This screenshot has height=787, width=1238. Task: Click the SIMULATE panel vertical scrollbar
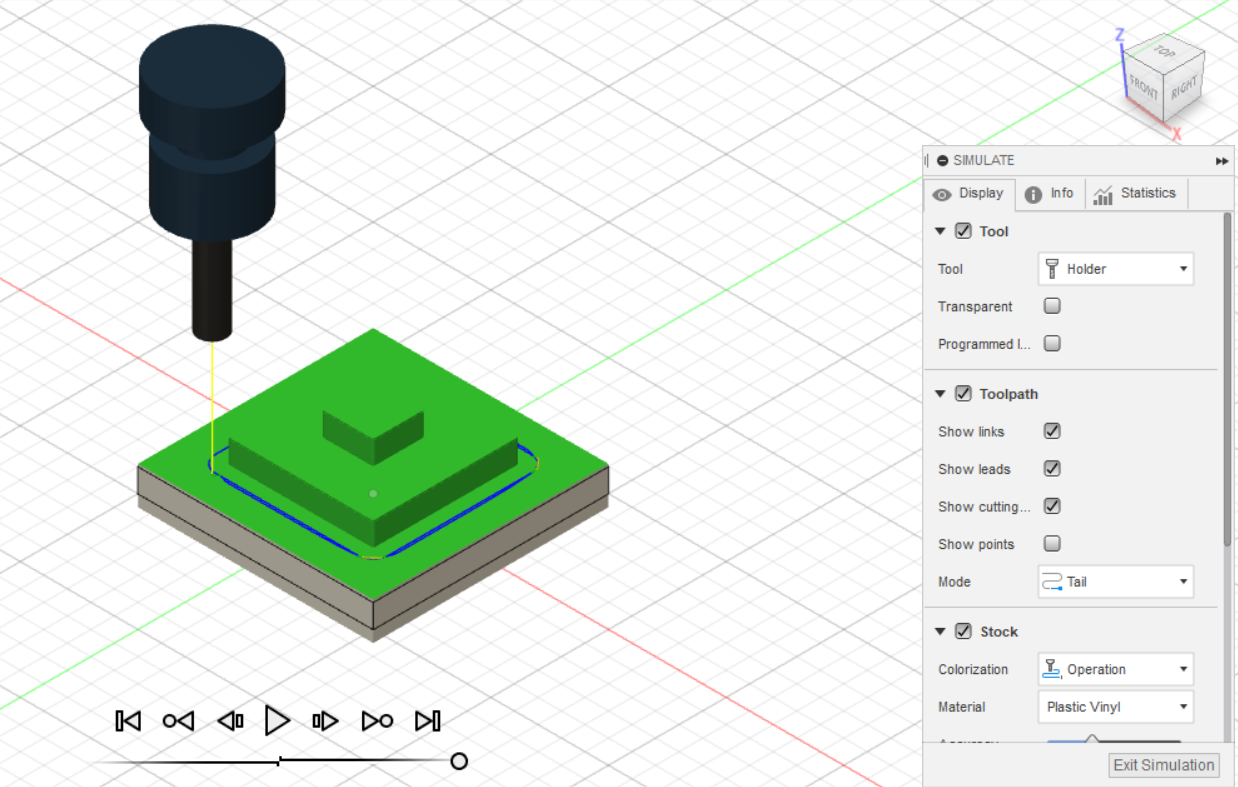(1227, 380)
